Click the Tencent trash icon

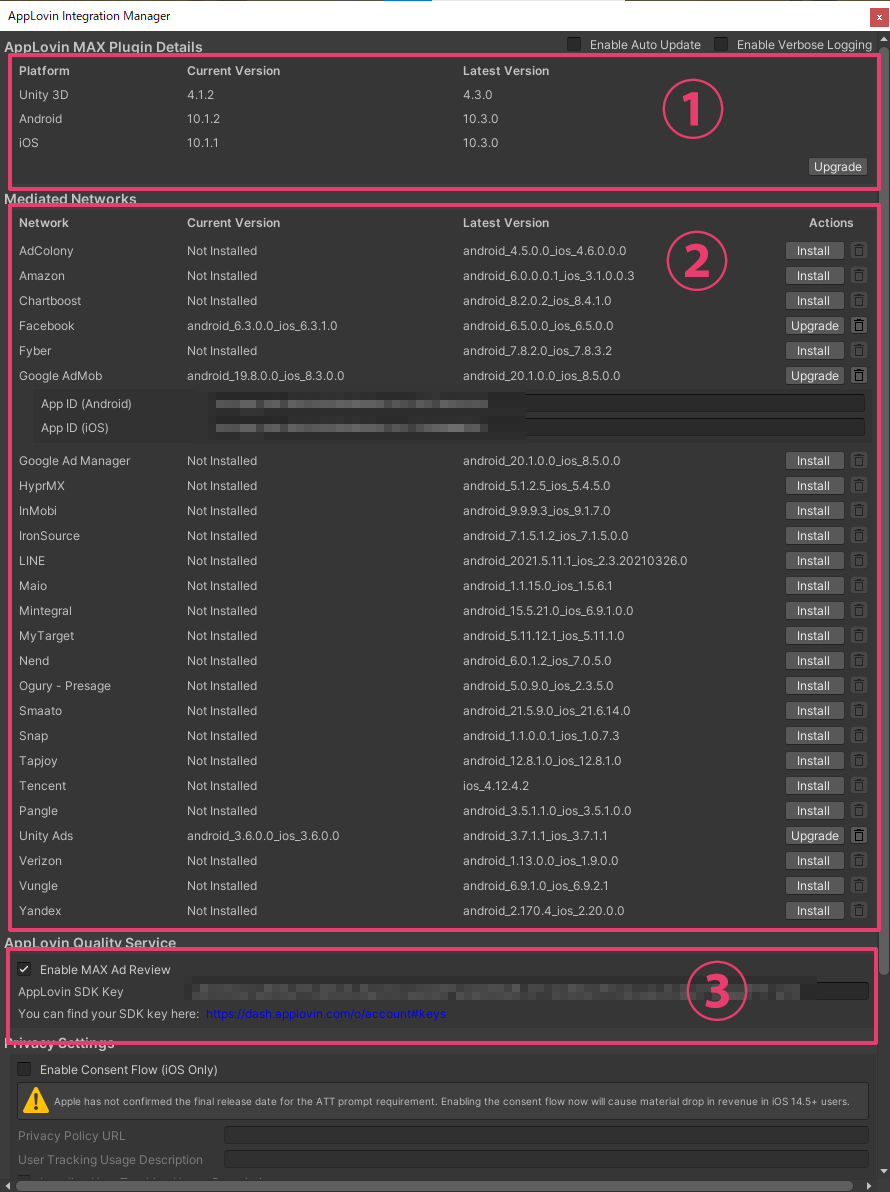click(x=858, y=786)
